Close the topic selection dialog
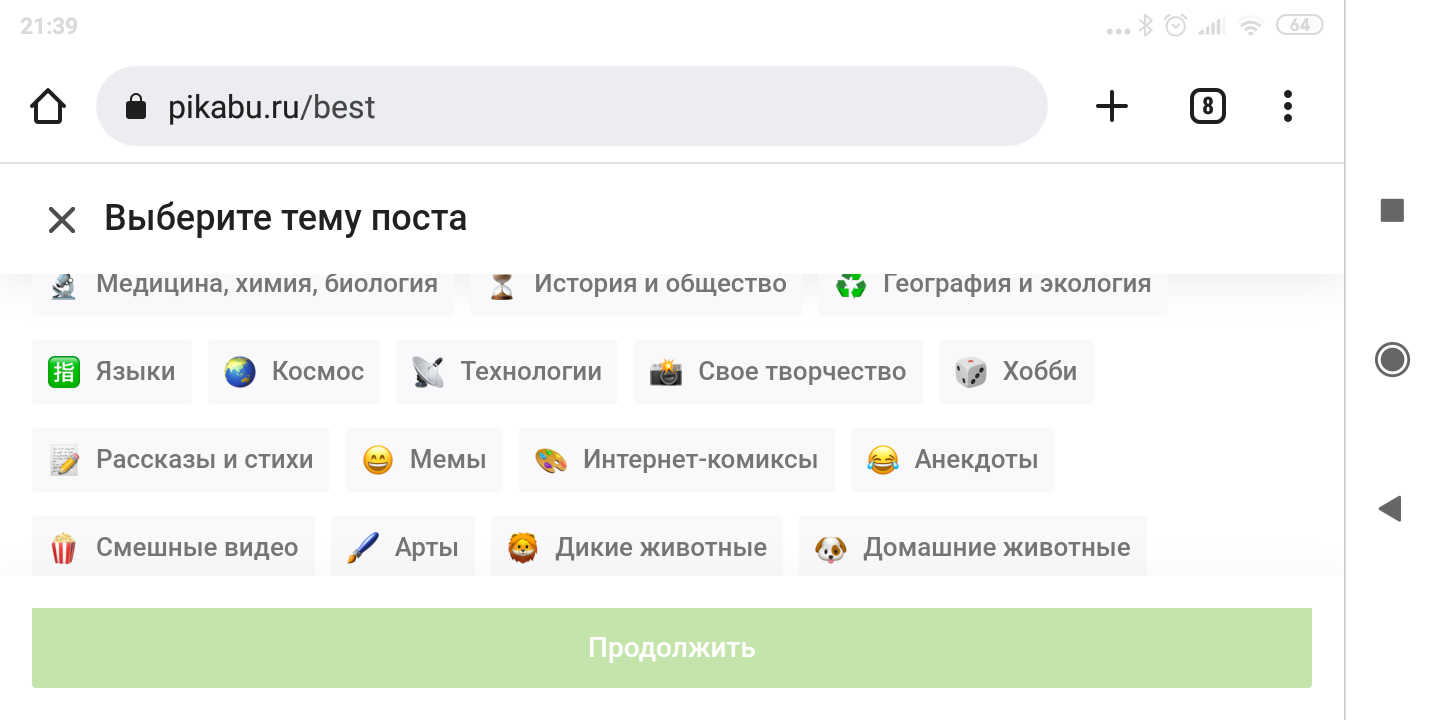 pos(62,220)
